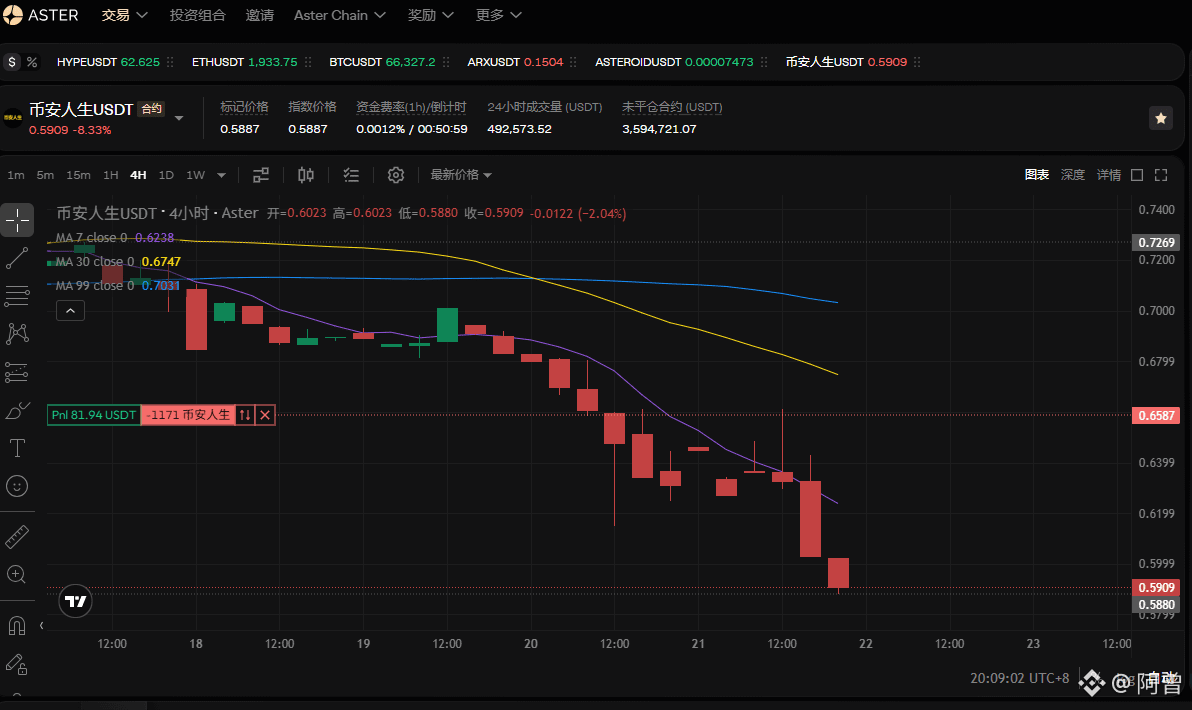Open chart settings gear
Viewport: 1192px width, 710px height.
click(x=395, y=175)
